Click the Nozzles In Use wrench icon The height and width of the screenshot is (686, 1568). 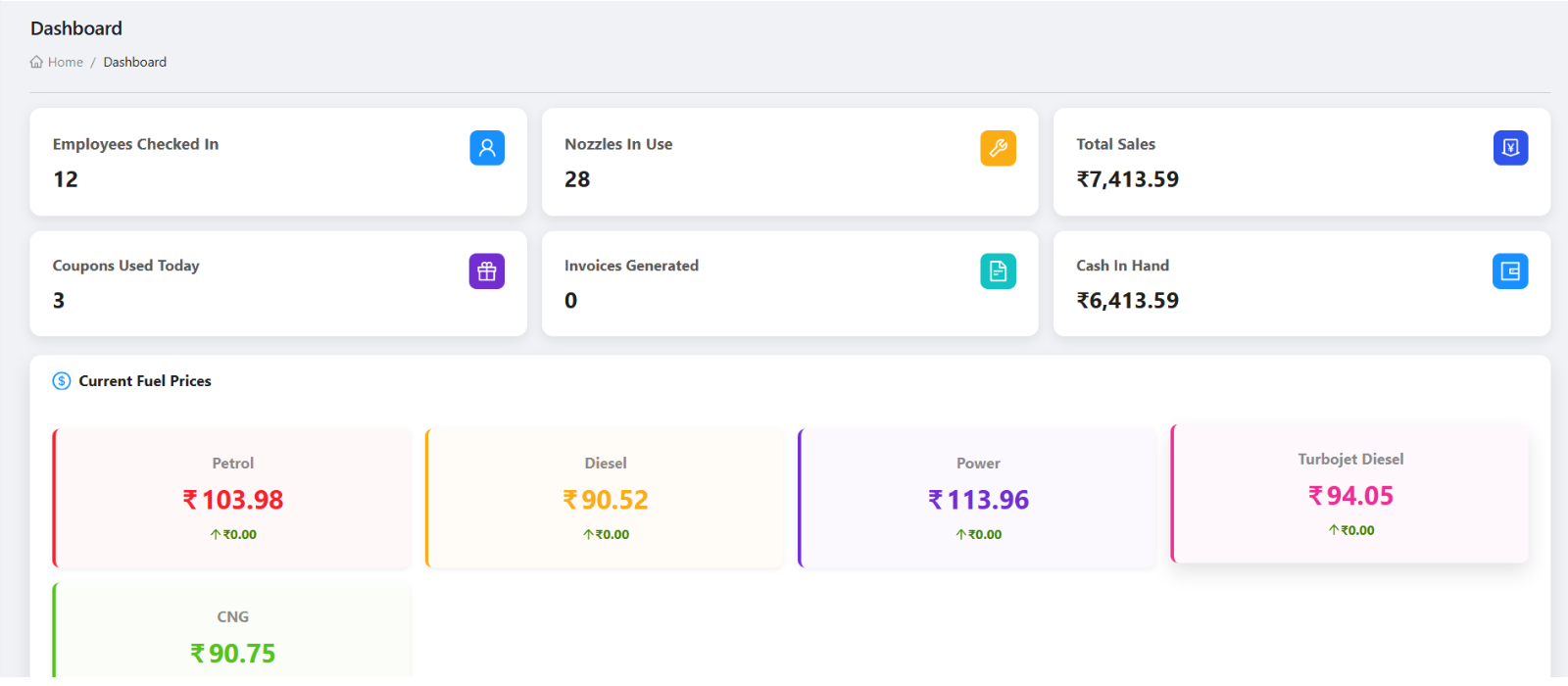click(998, 148)
